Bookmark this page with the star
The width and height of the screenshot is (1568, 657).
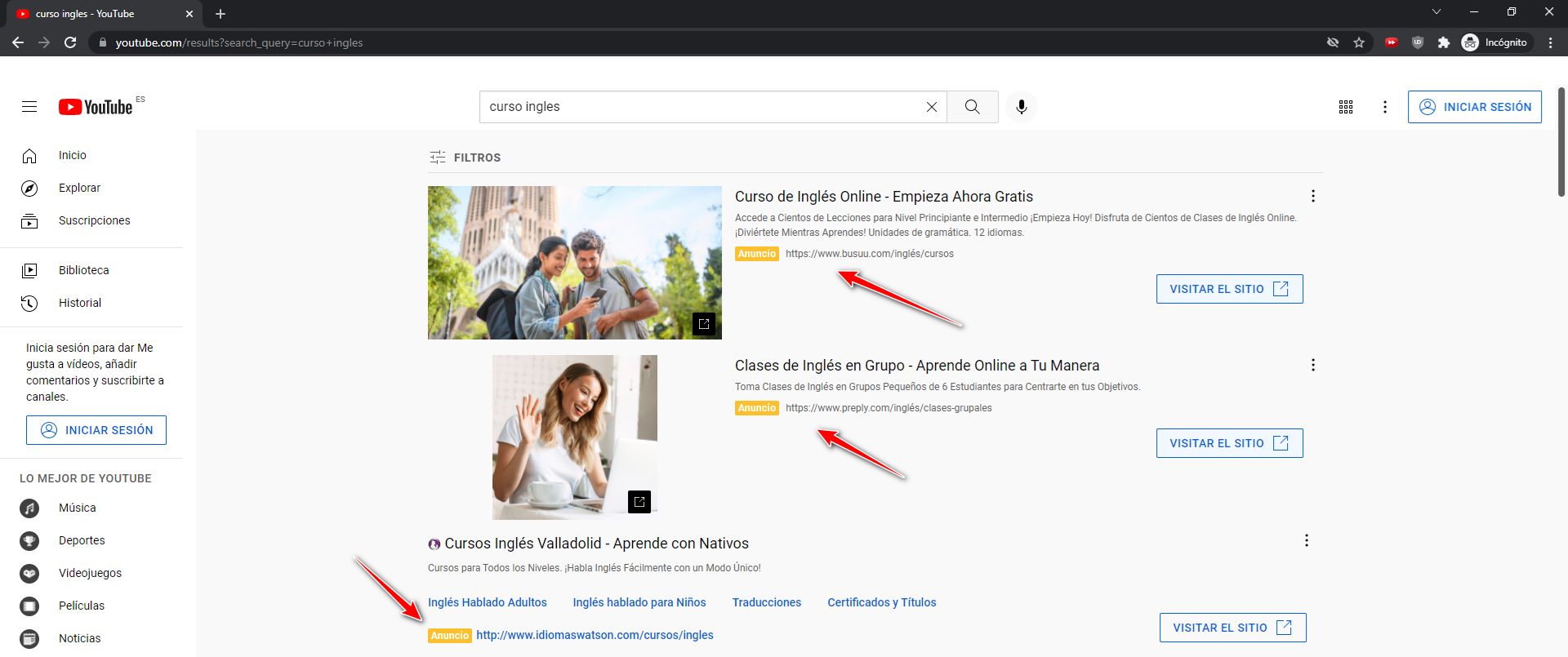(1359, 42)
